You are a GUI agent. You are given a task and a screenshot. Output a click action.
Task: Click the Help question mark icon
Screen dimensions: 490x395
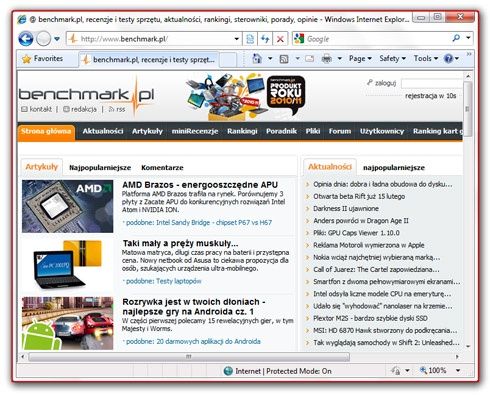point(449,59)
